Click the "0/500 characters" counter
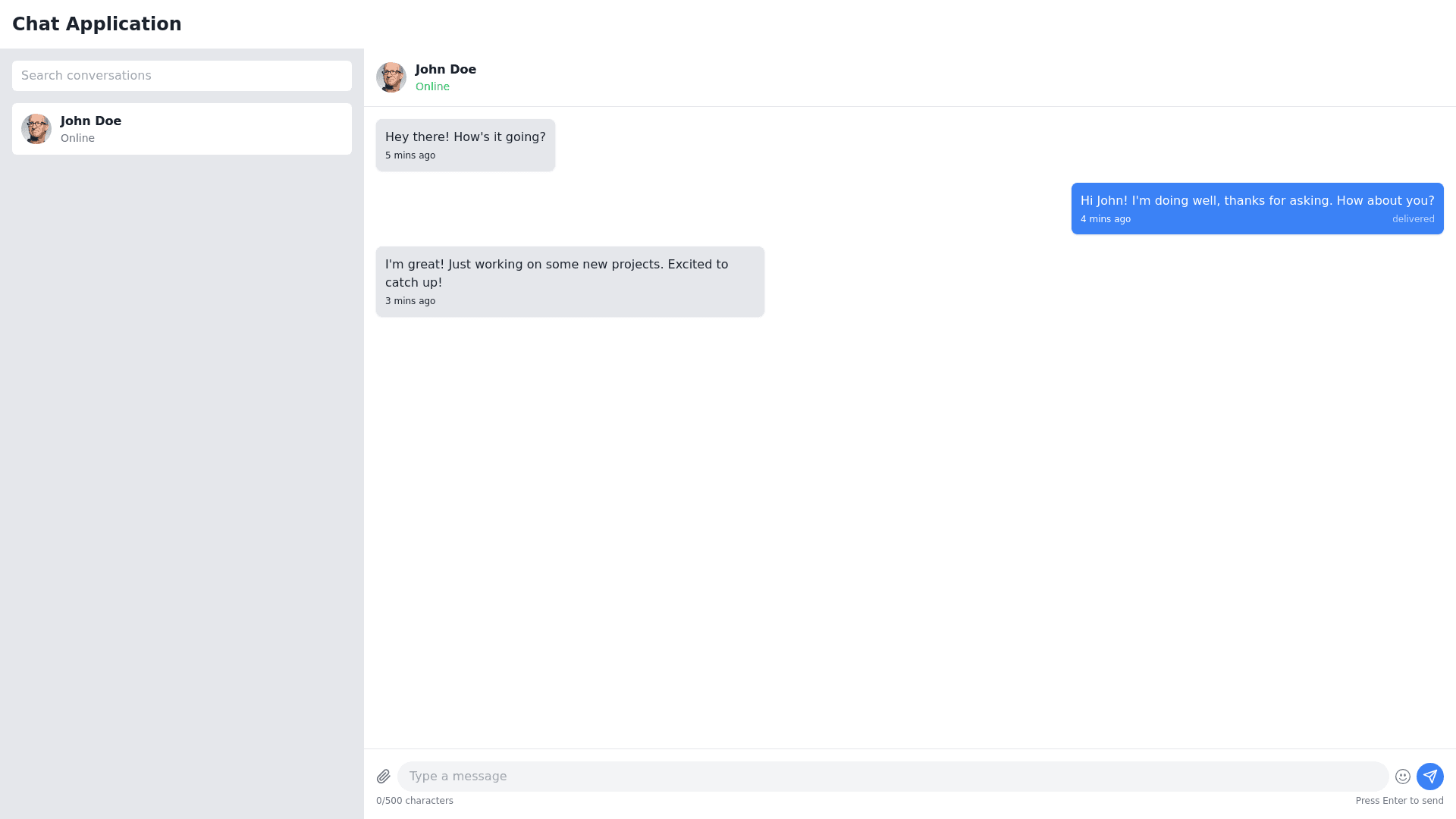 tap(415, 801)
